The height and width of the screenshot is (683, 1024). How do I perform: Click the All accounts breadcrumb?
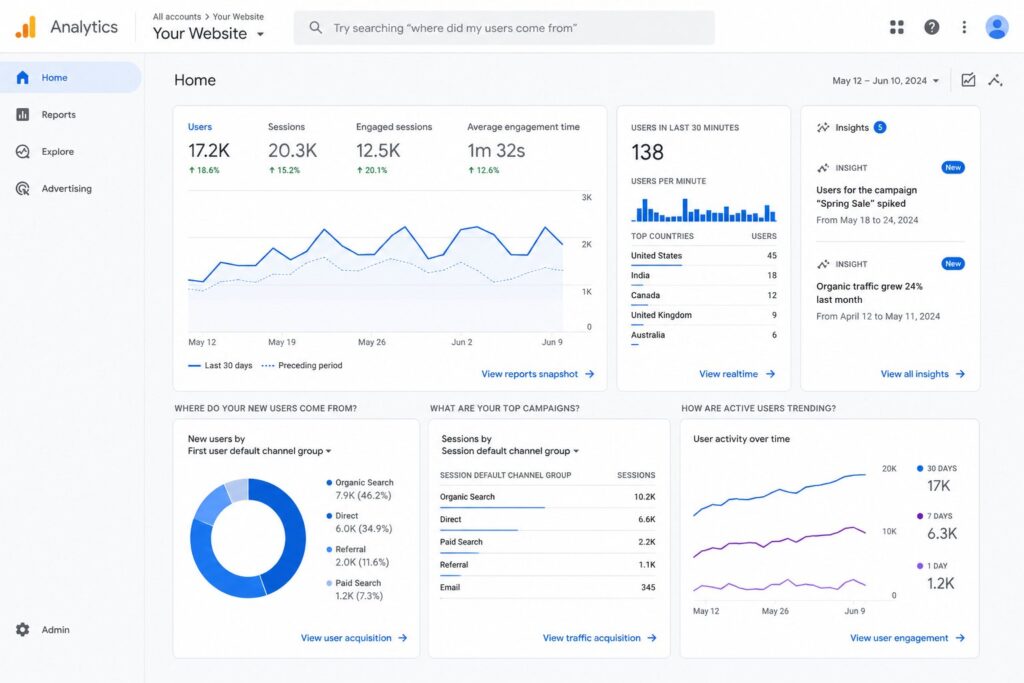tap(176, 17)
